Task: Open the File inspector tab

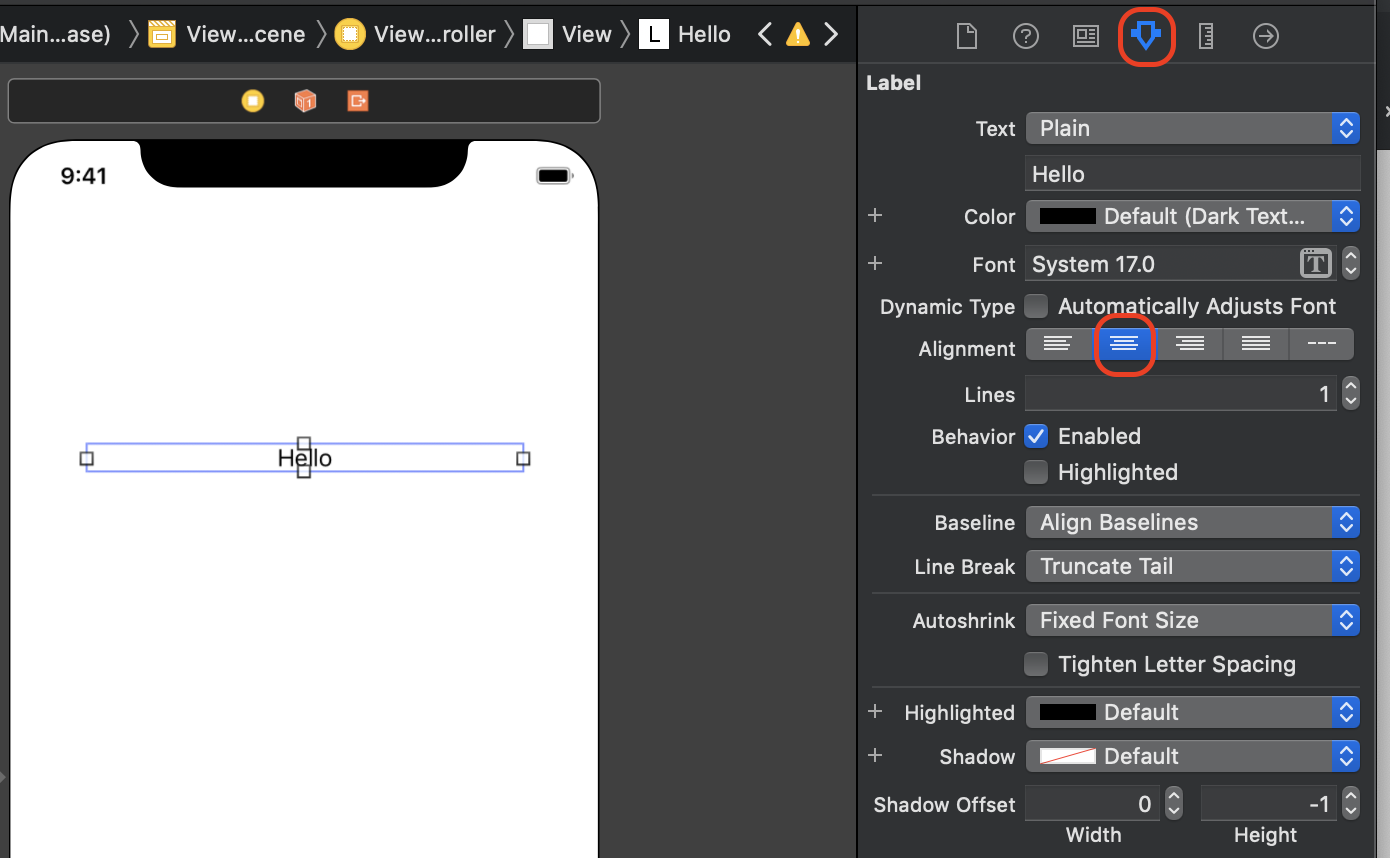Action: click(x=966, y=36)
